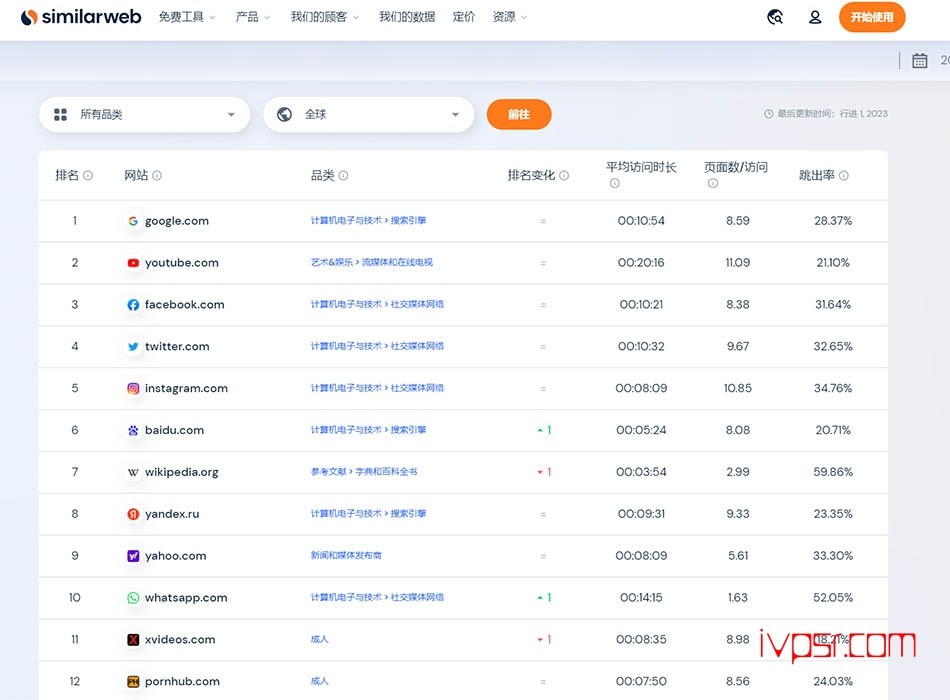Click the orange 前往 button

[x=519, y=115]
